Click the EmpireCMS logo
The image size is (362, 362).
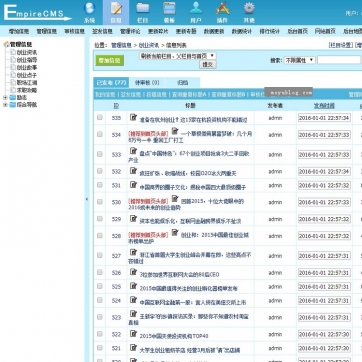(37, 12)
